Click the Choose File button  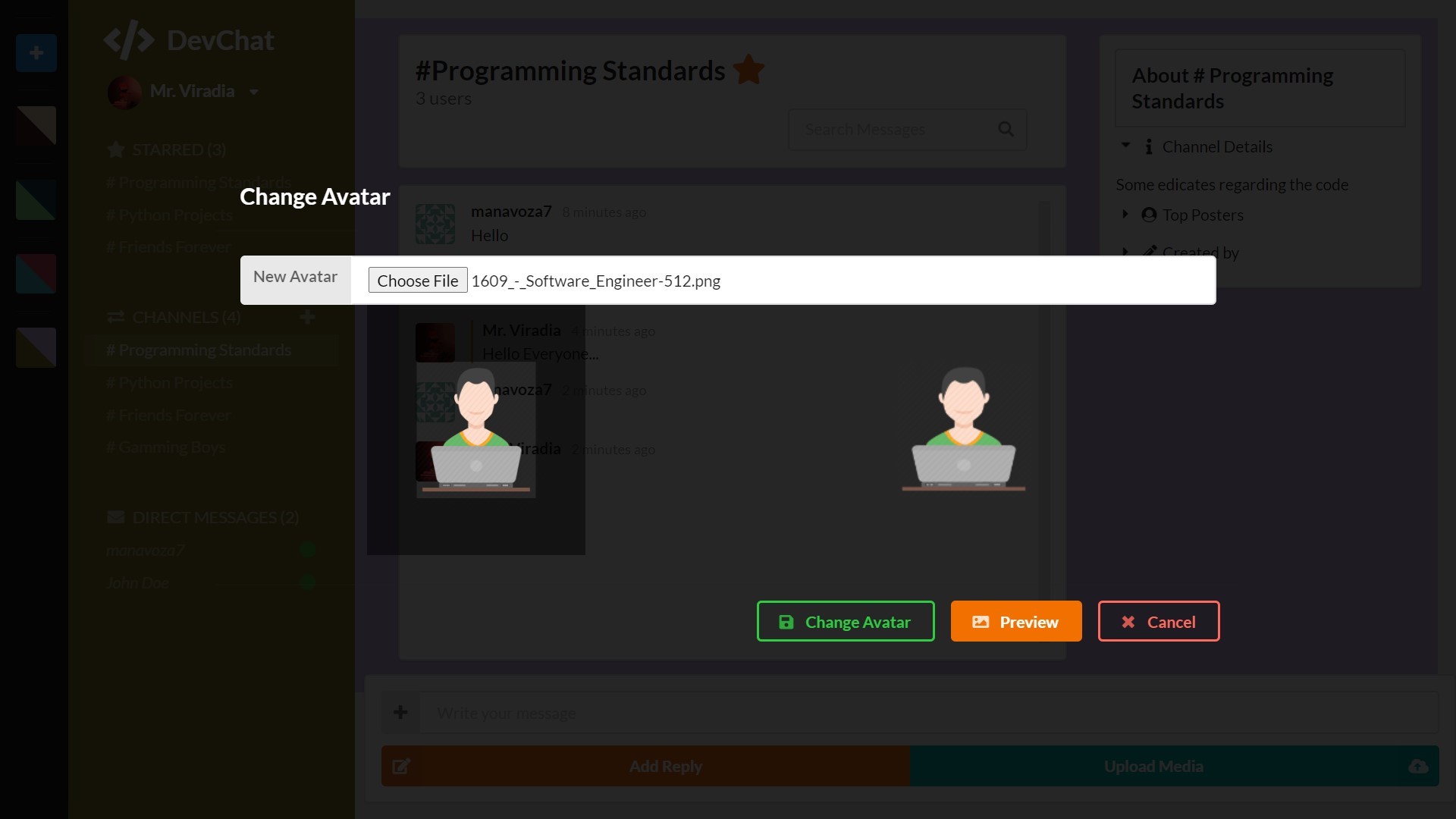(418, 281)
